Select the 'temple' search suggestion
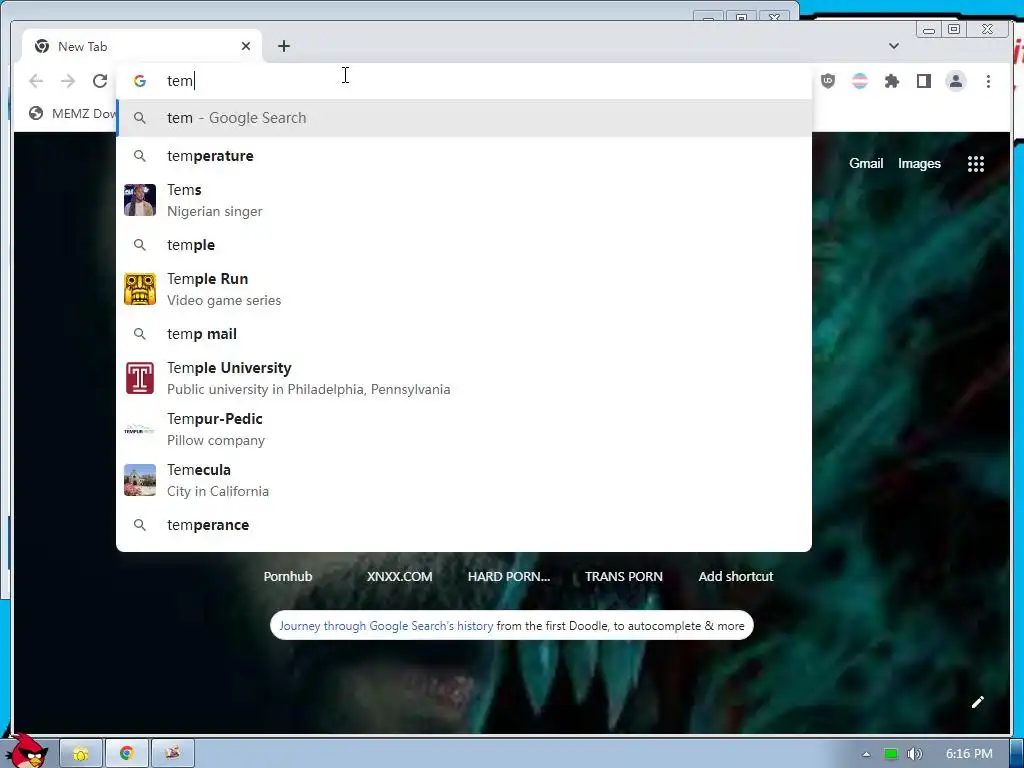Screen dimensions: 1024x768 pos(464,245)
